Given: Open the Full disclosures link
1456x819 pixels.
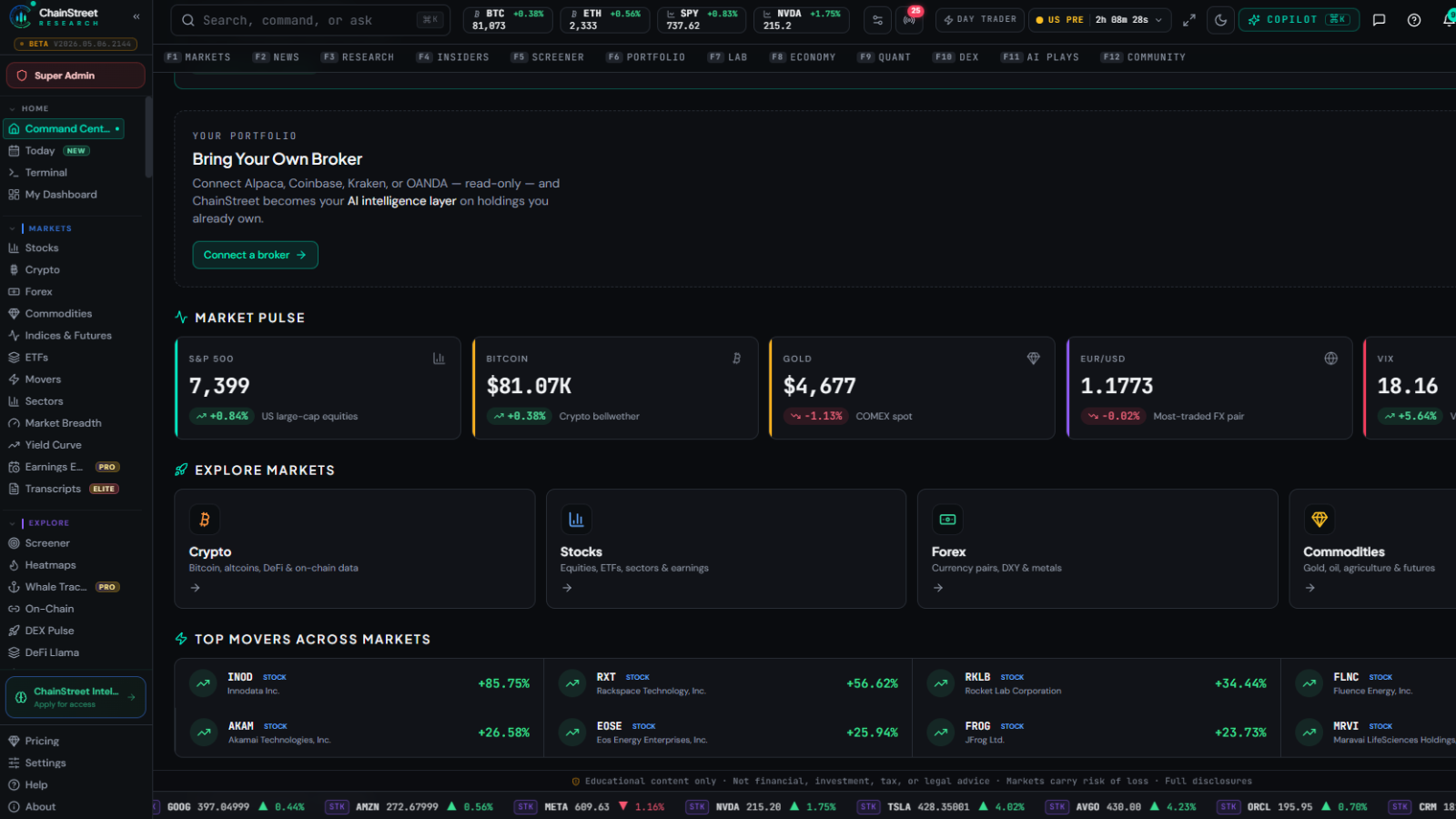Looking at the screenshot, I should (x=1208, y=781).
